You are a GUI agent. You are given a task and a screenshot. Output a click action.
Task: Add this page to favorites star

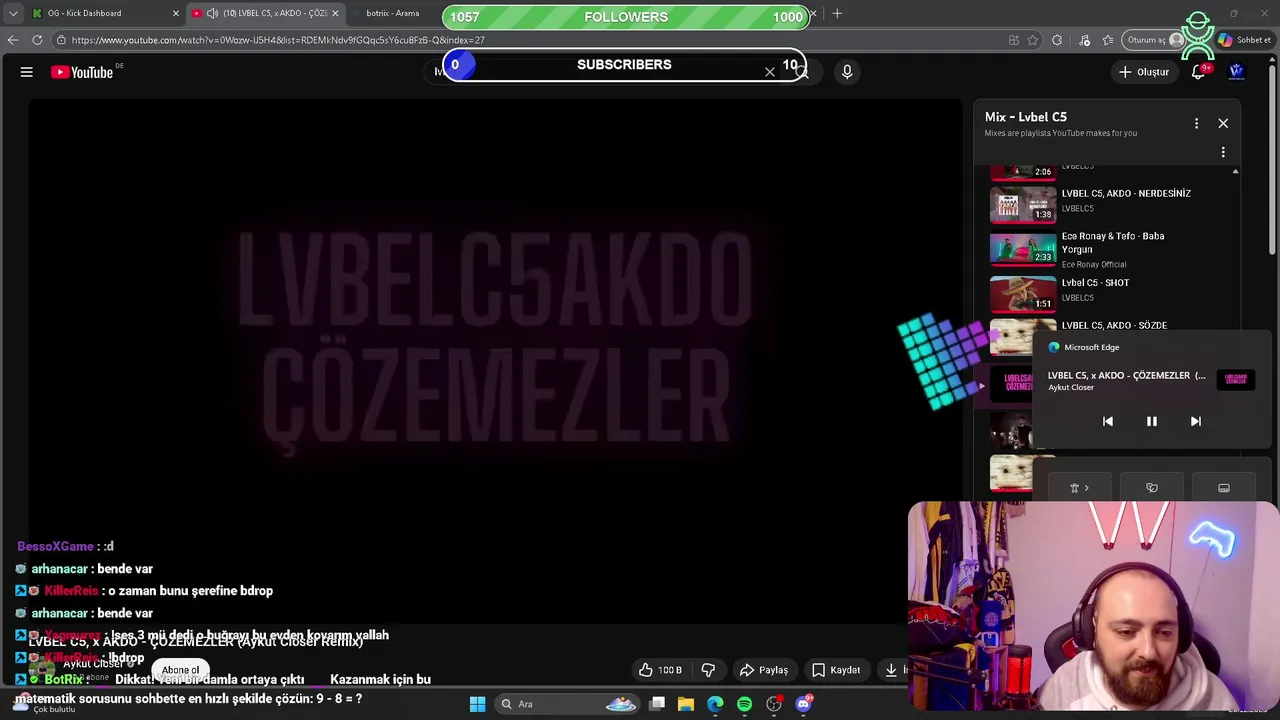pyautogui.click(x=1033, y=40)
